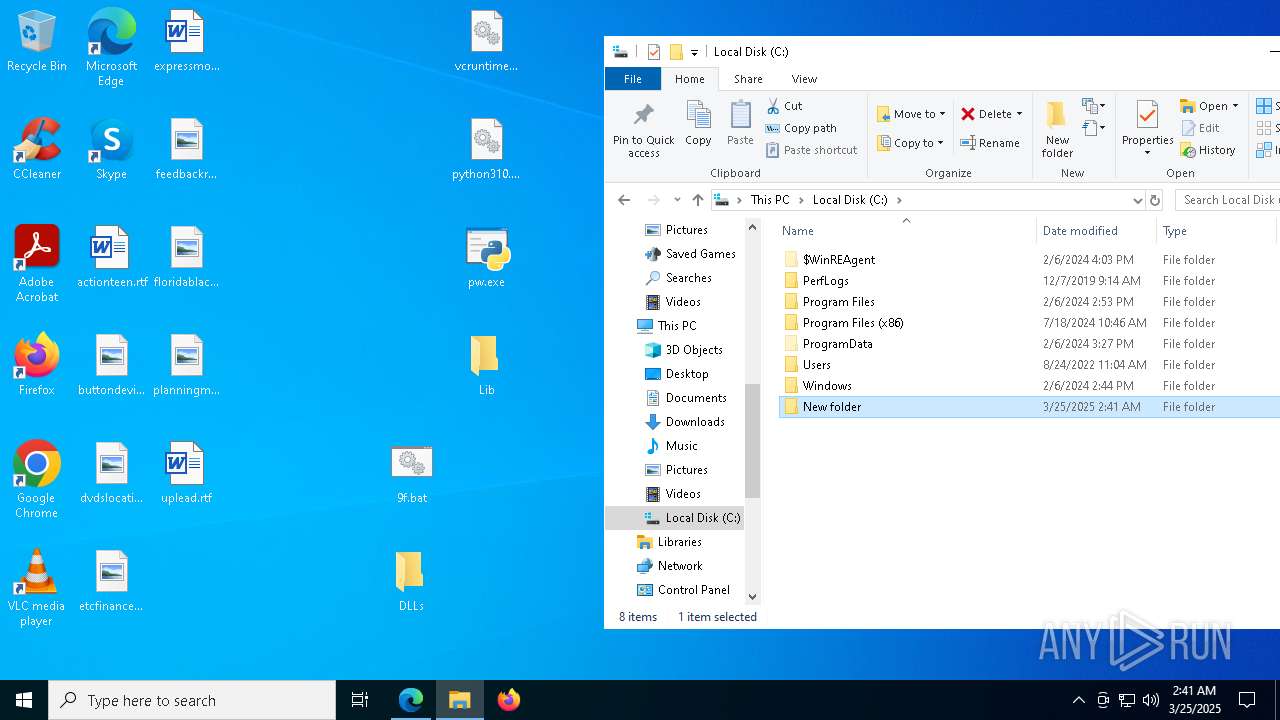Expand the Copy to dropdown
The image size is (1280, 720).
[940, 143]
